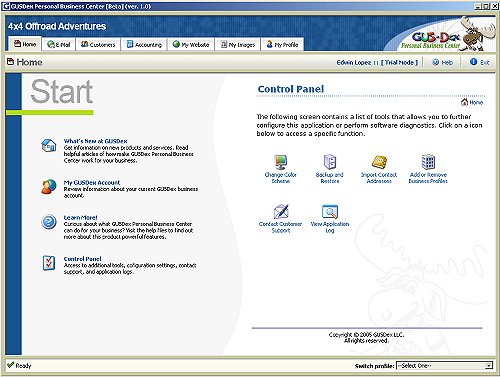Click the Help link in header bar
Image resolution: width=500 pixels, height=377 pixels.
tap(447, 62)
